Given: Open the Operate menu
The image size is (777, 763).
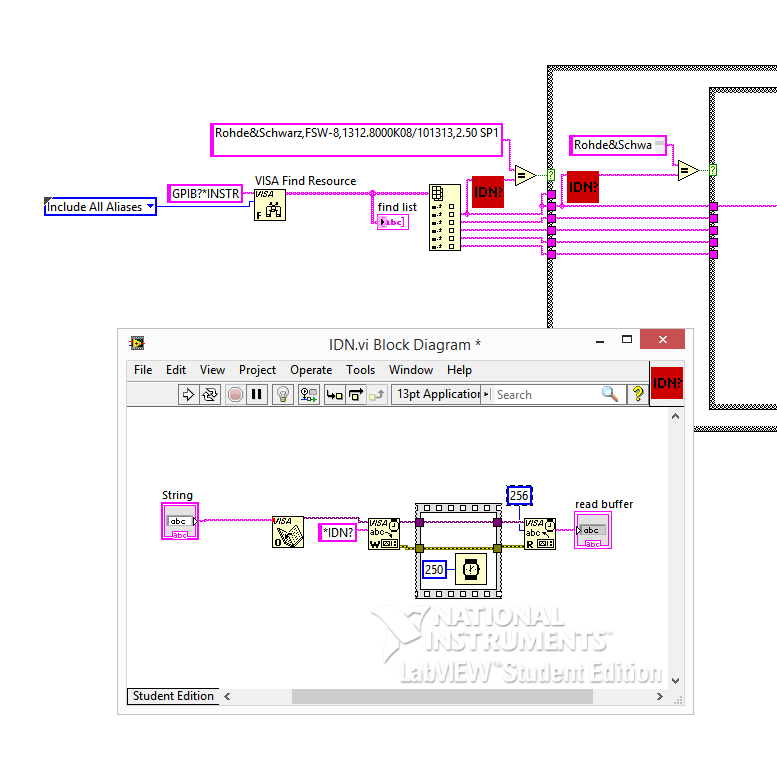Looking at the screenshot, I should coord(311,370).
